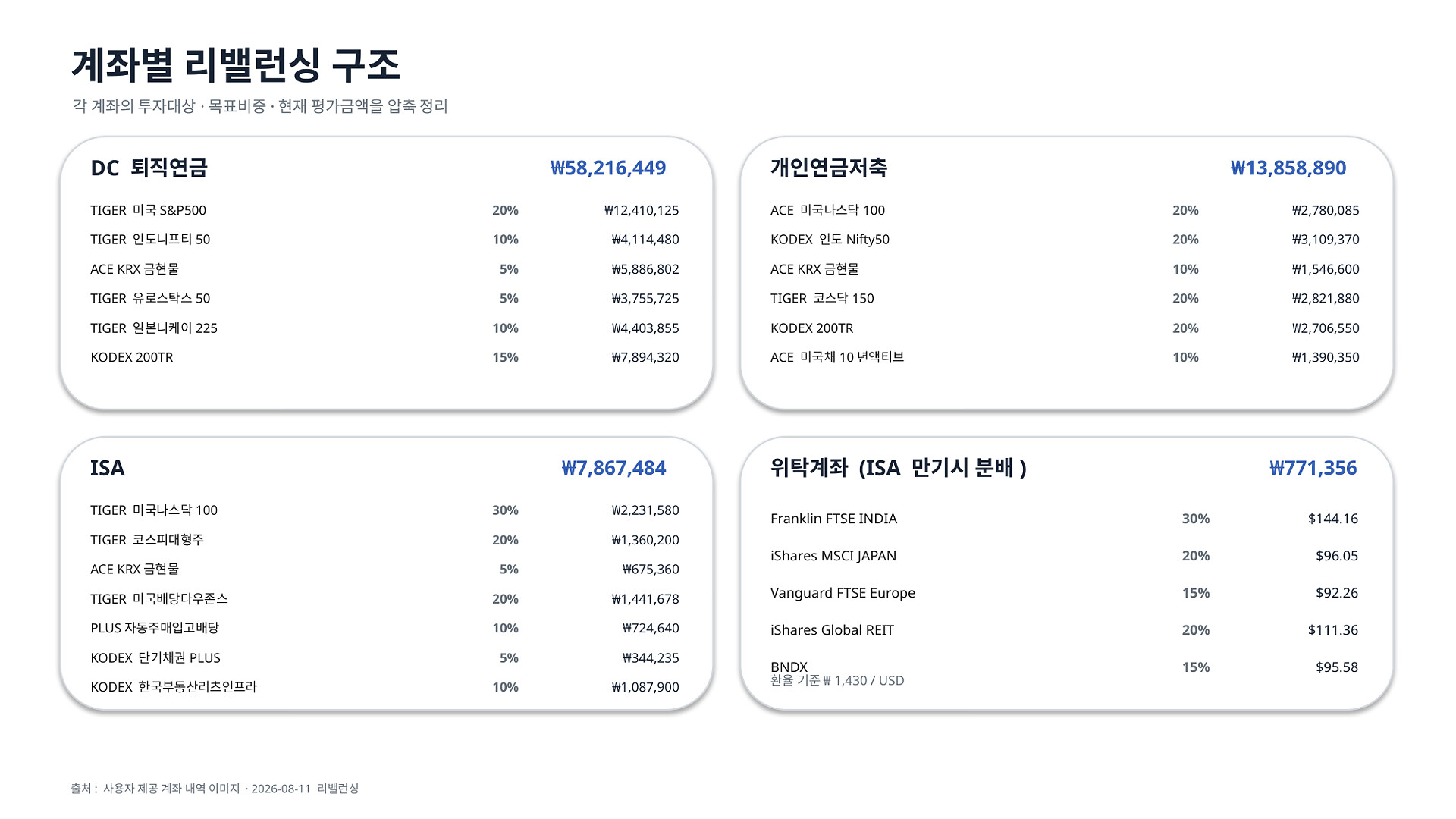Click the 출처 footer source text
Viewport: 1456px width, 819px height.
click(x=215, y=789)
